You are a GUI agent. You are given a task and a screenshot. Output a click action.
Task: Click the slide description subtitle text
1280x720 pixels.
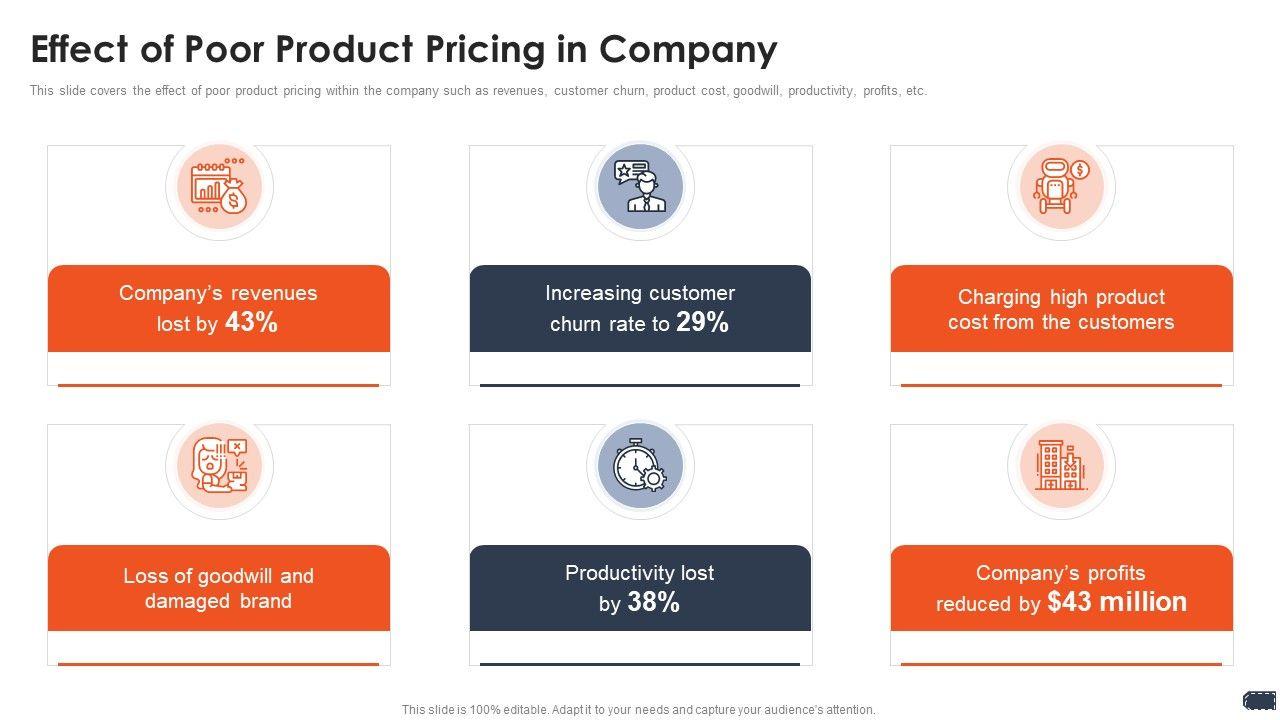[478, 91]
